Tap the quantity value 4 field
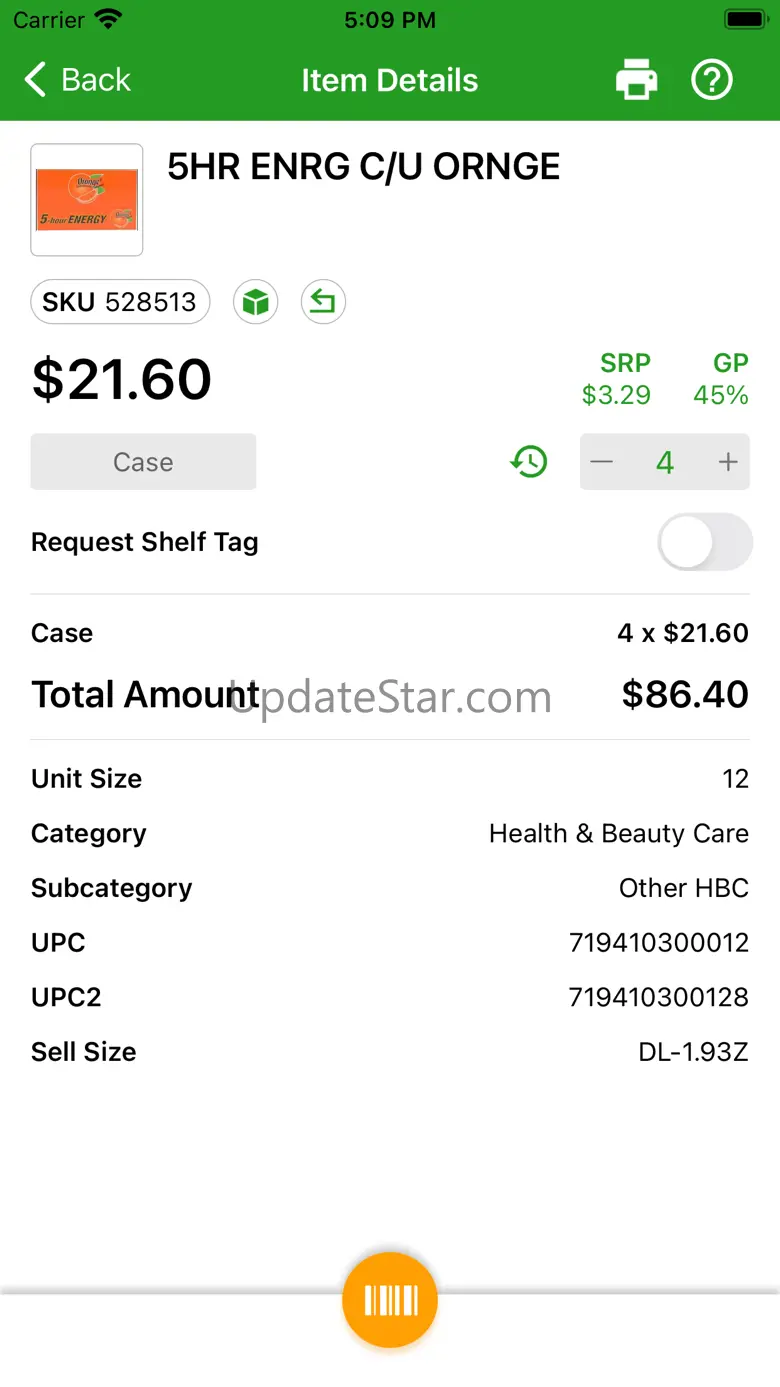 tap(665, 462)
